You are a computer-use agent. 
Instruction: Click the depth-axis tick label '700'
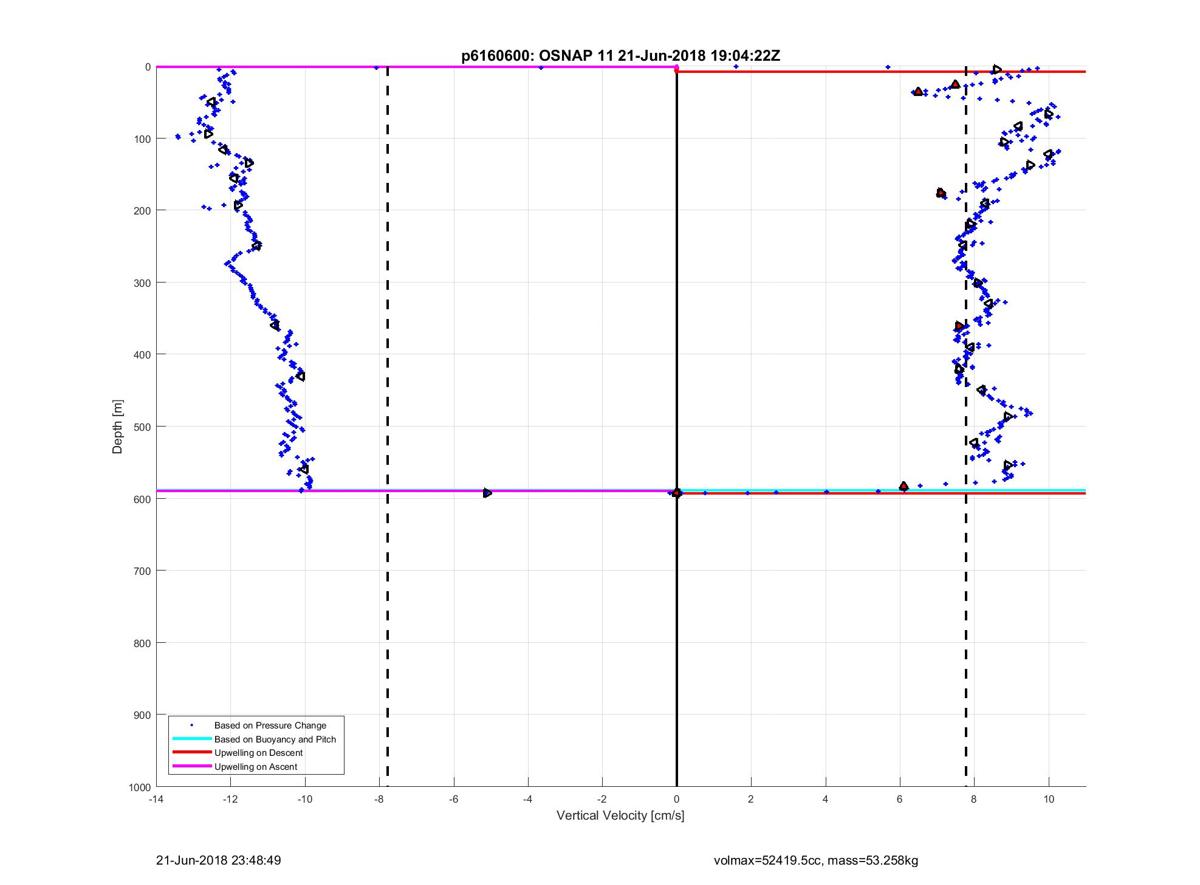pos(141,571)
